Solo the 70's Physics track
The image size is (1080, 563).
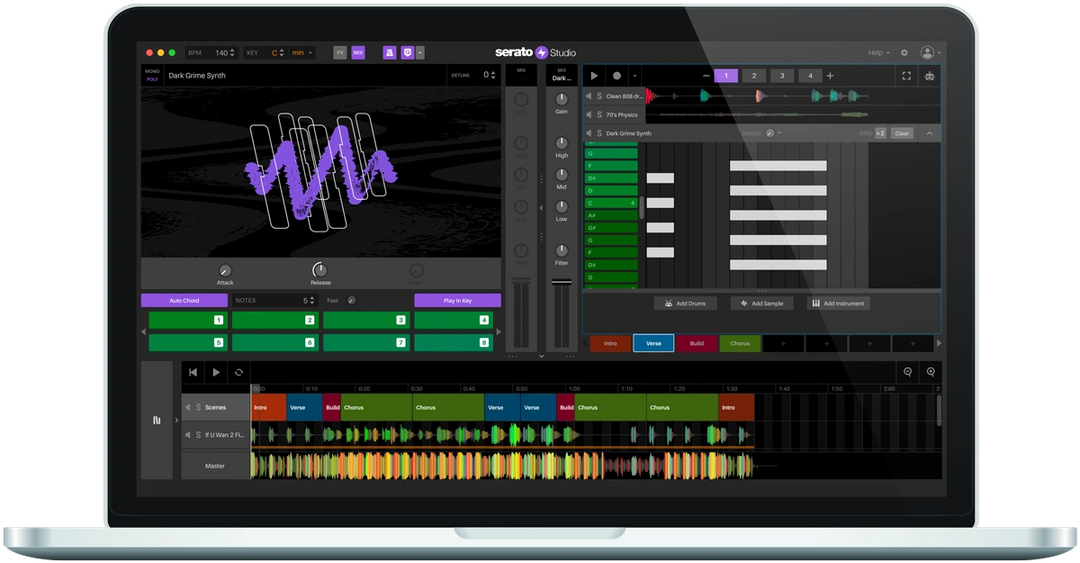click(599, 115)
